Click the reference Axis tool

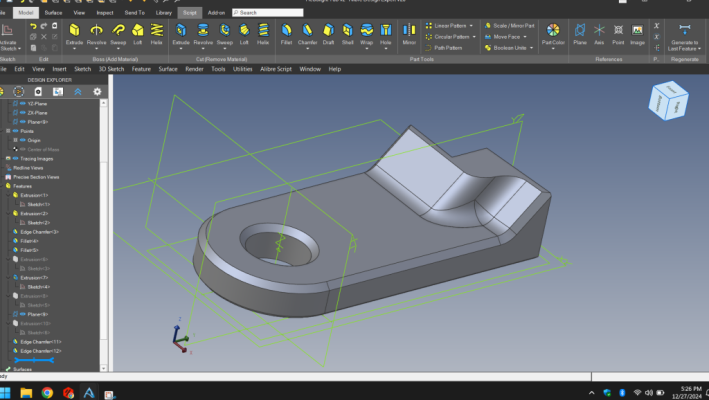[599, 34]
